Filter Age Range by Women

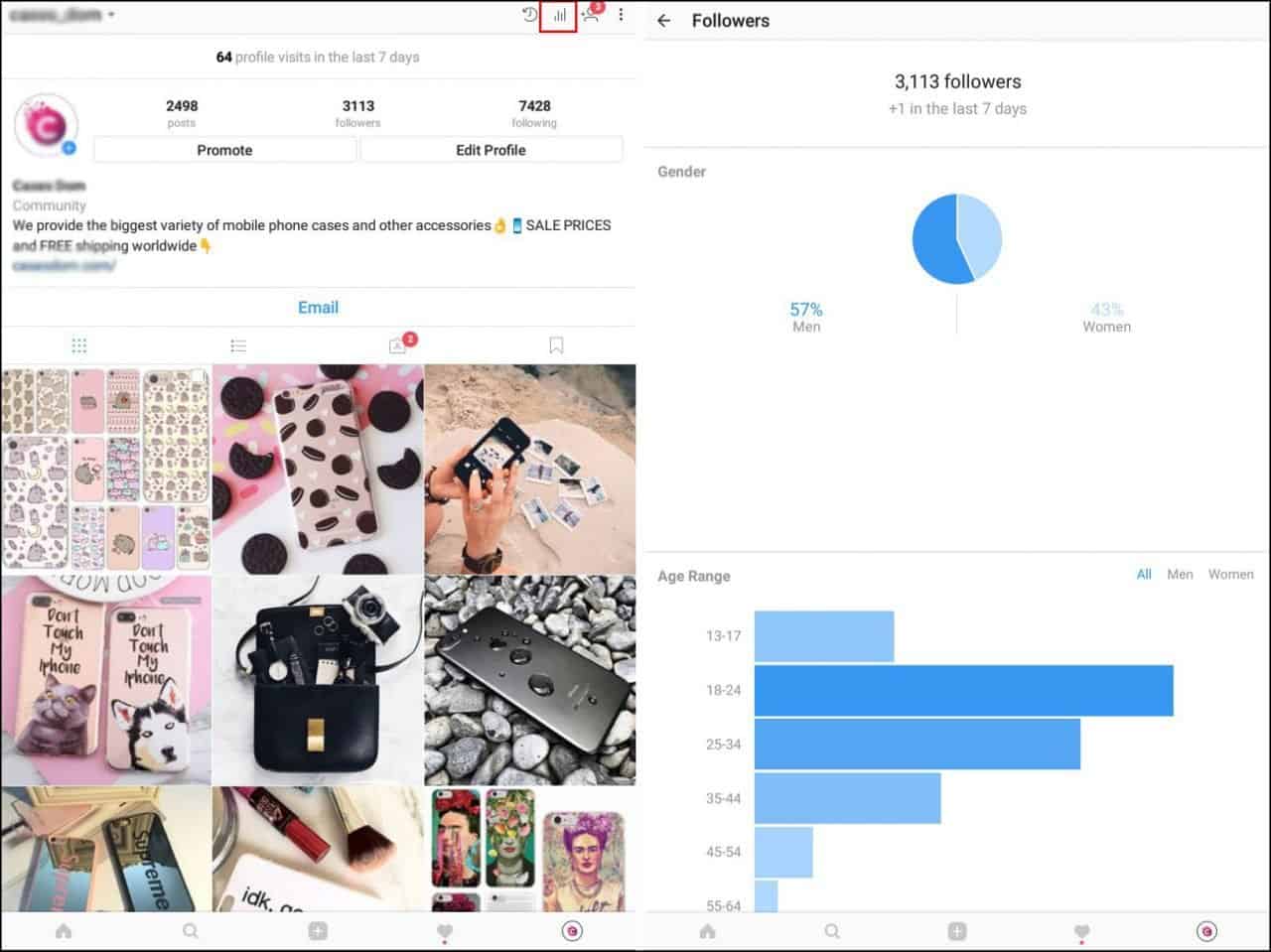1230,574
